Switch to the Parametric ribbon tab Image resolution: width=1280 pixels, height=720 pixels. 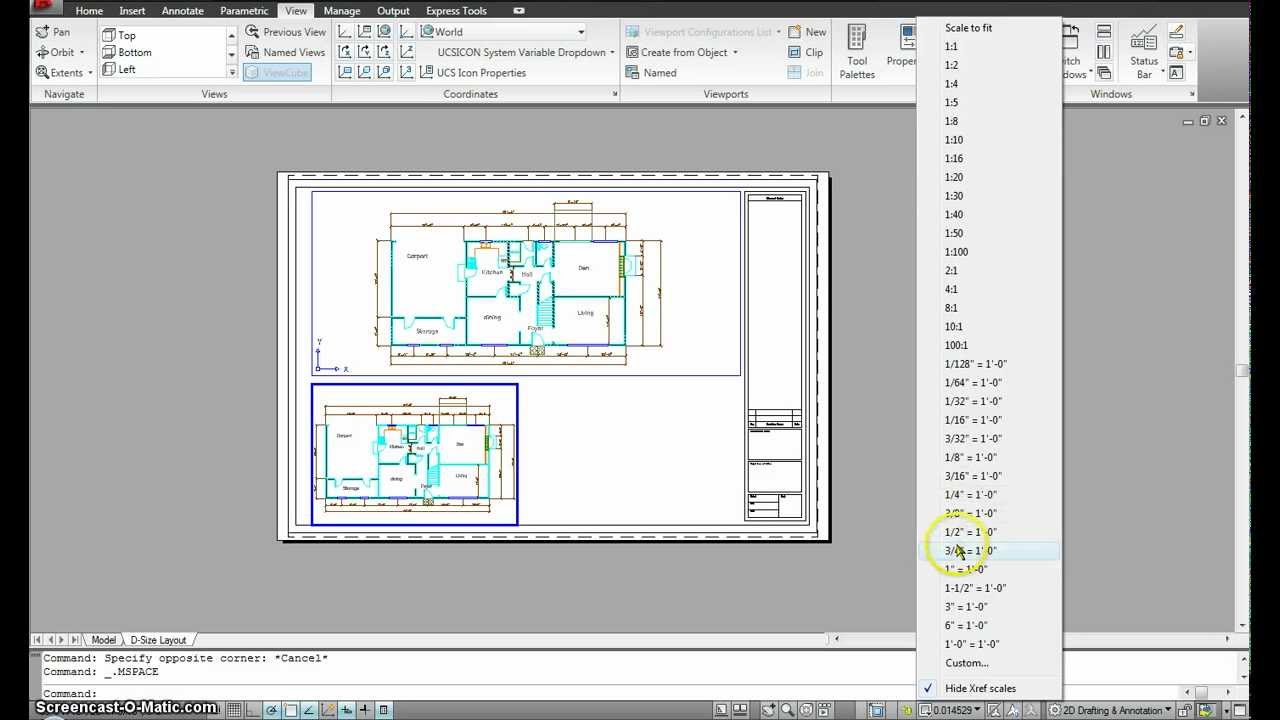(x=244, y=11)
